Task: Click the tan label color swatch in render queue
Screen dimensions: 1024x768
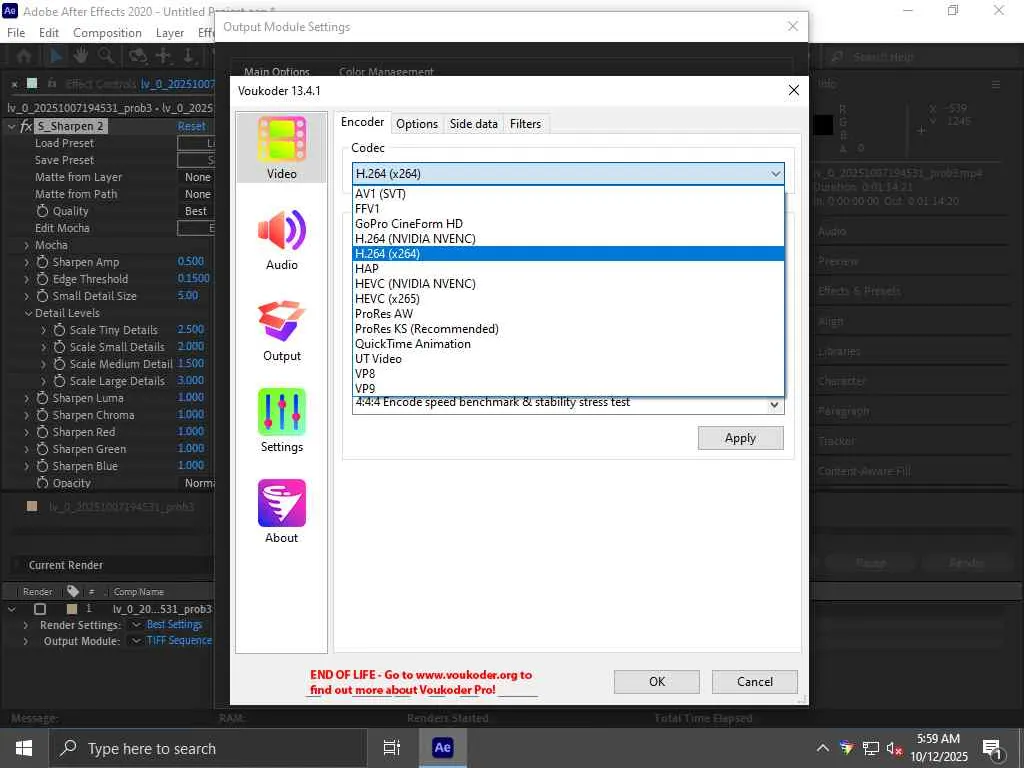Action: (x=72, y=609)
